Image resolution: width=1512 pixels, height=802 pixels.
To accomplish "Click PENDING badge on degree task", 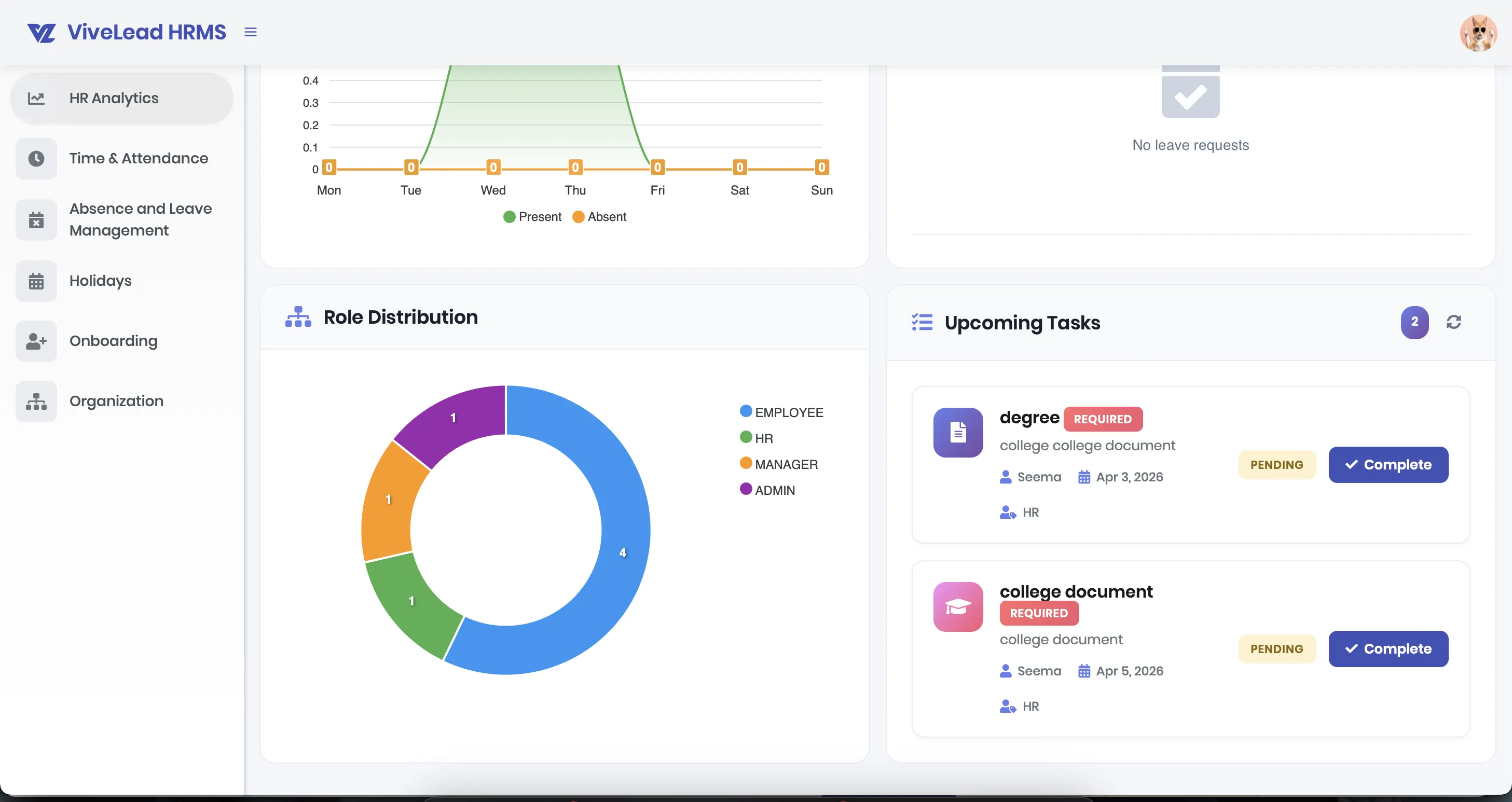I will pos(1276,465).
